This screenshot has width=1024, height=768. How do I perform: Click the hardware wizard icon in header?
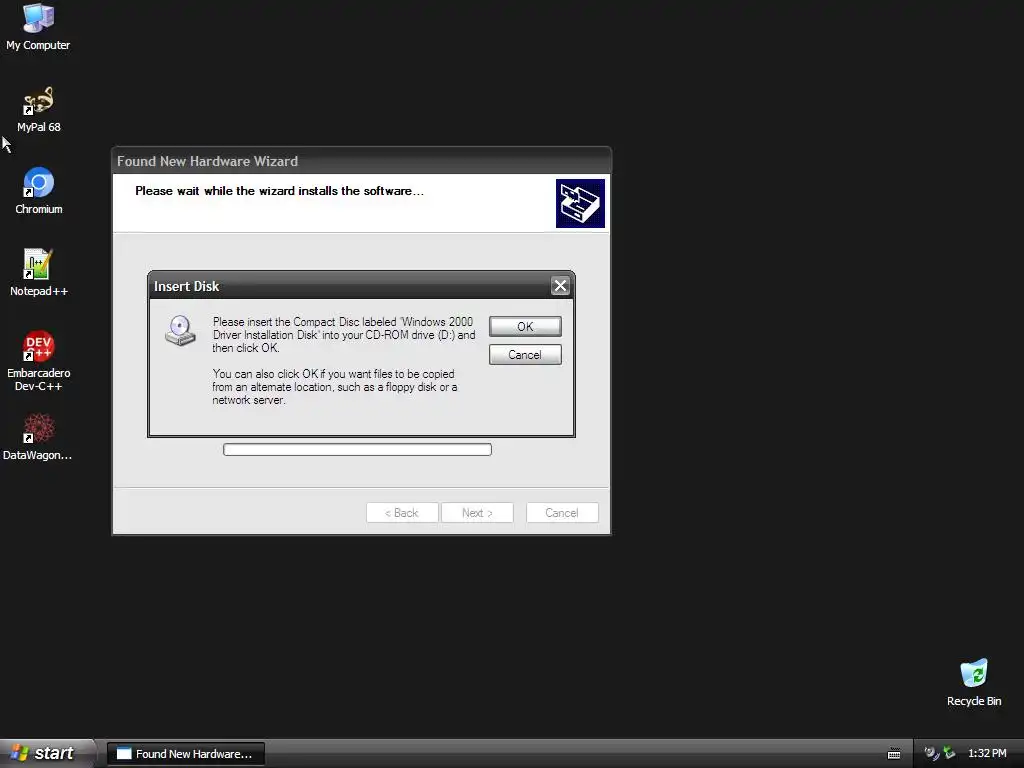point(580,203)
